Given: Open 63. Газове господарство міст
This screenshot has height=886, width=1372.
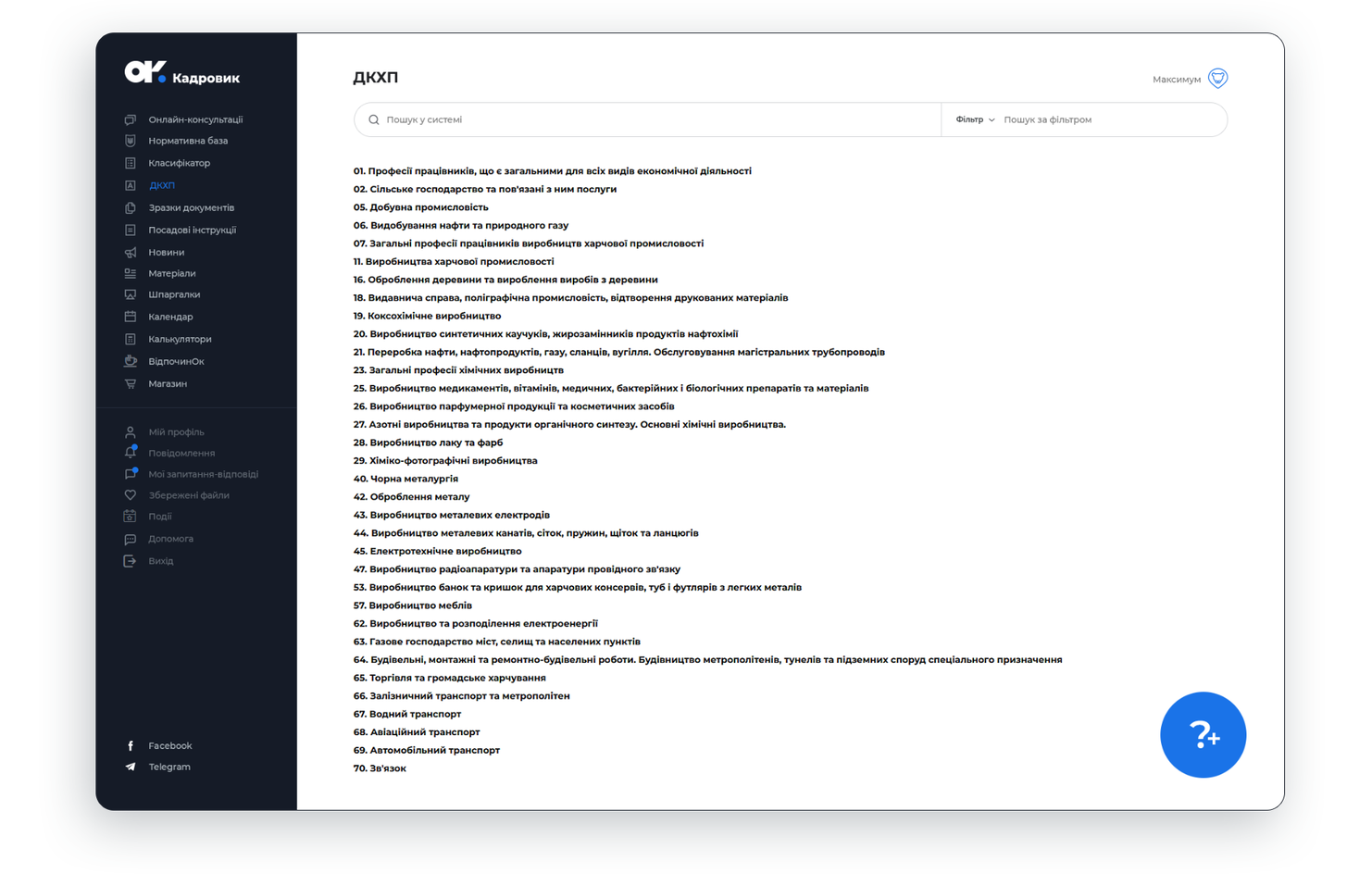Looking at the screenshot, I should [x=497, y=642].
